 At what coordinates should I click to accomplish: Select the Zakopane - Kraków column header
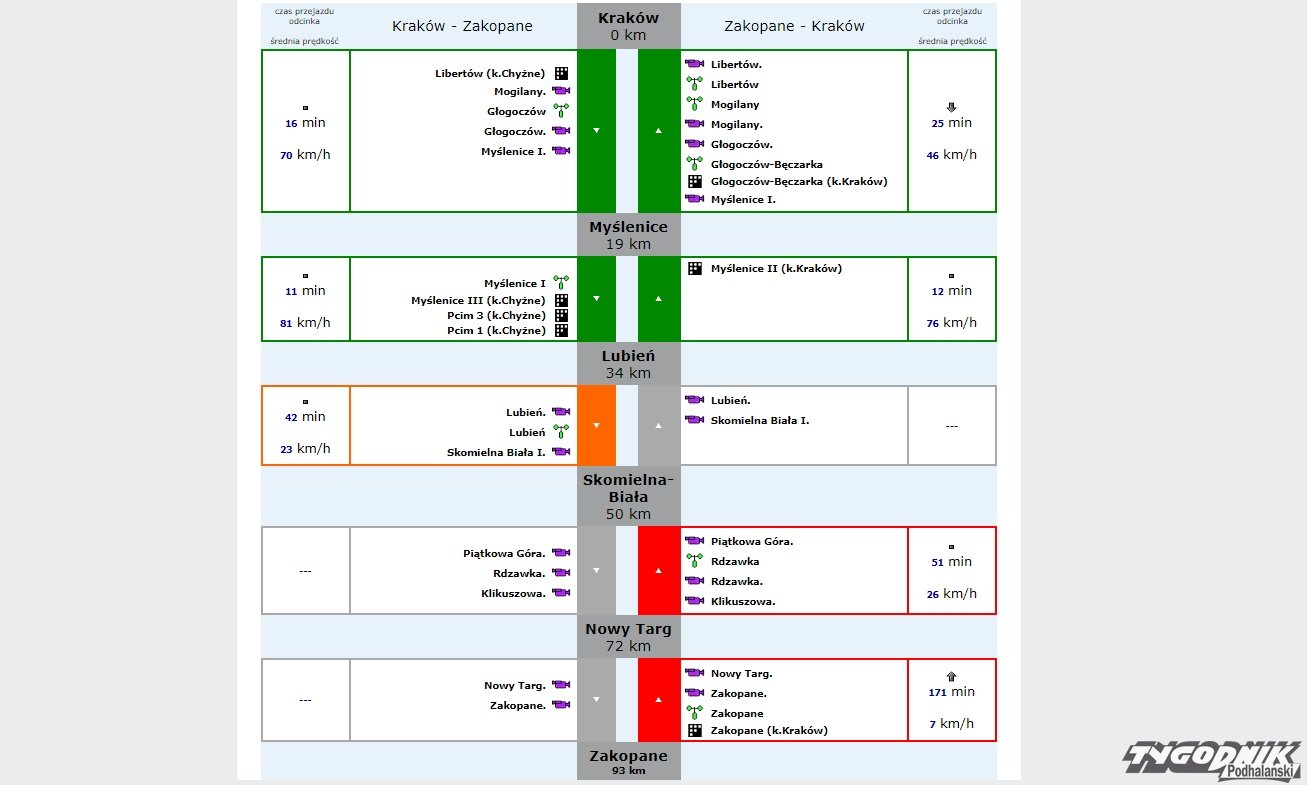pos(794,26)
